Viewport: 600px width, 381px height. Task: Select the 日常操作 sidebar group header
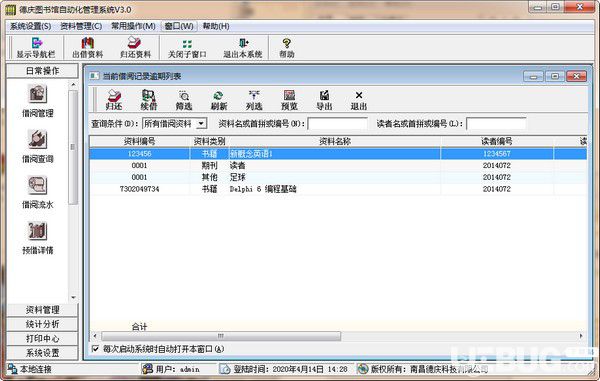(x=42, y=71)
